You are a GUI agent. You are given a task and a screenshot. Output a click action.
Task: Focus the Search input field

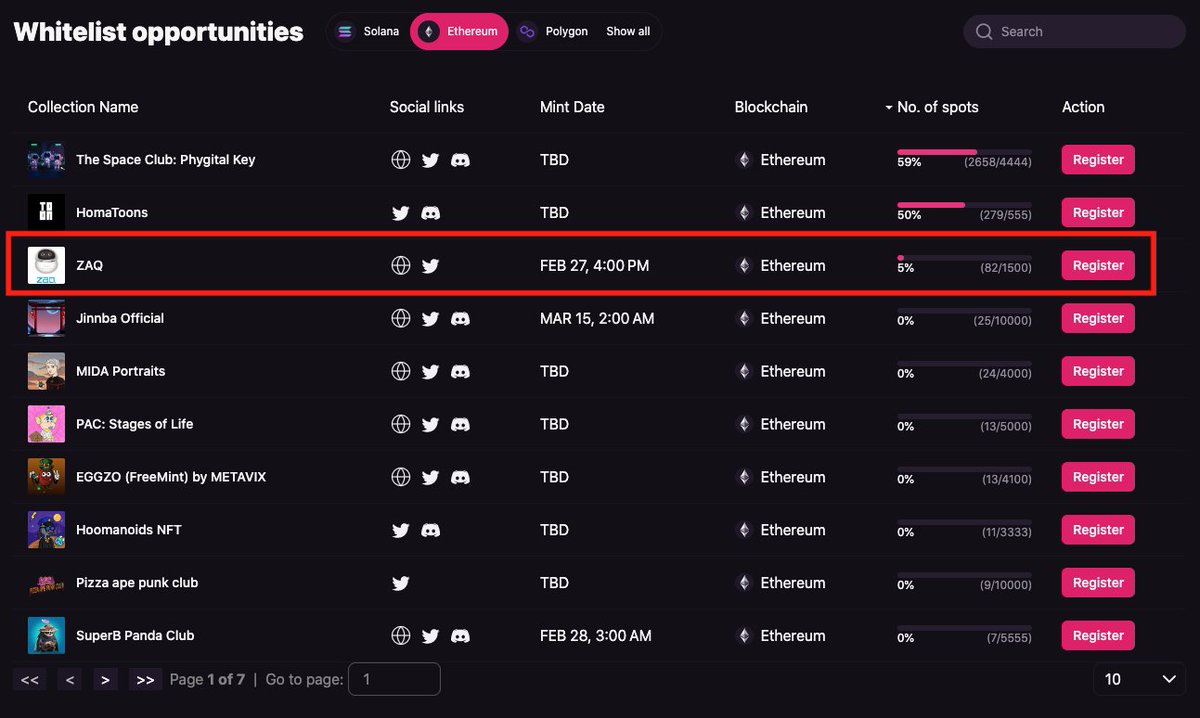(1075, 32)
